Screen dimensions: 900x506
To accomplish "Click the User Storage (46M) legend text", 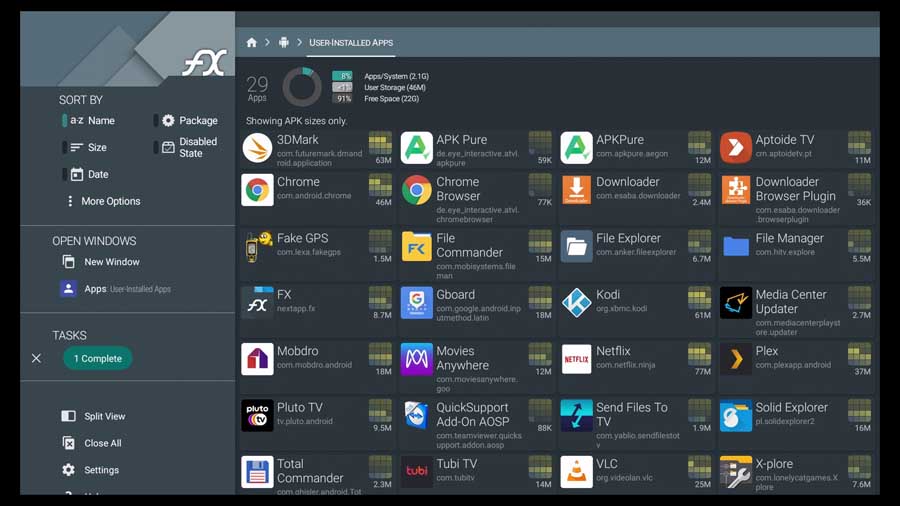I will [x=395, y=87].
